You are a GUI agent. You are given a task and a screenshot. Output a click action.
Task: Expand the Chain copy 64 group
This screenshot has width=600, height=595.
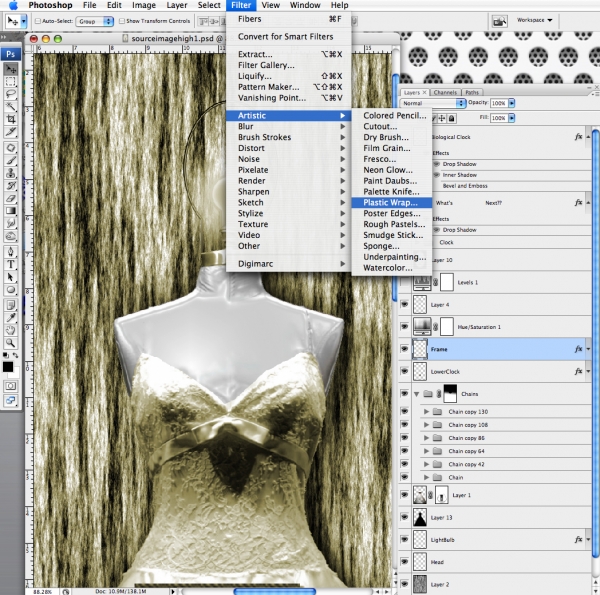click(426, 451)
